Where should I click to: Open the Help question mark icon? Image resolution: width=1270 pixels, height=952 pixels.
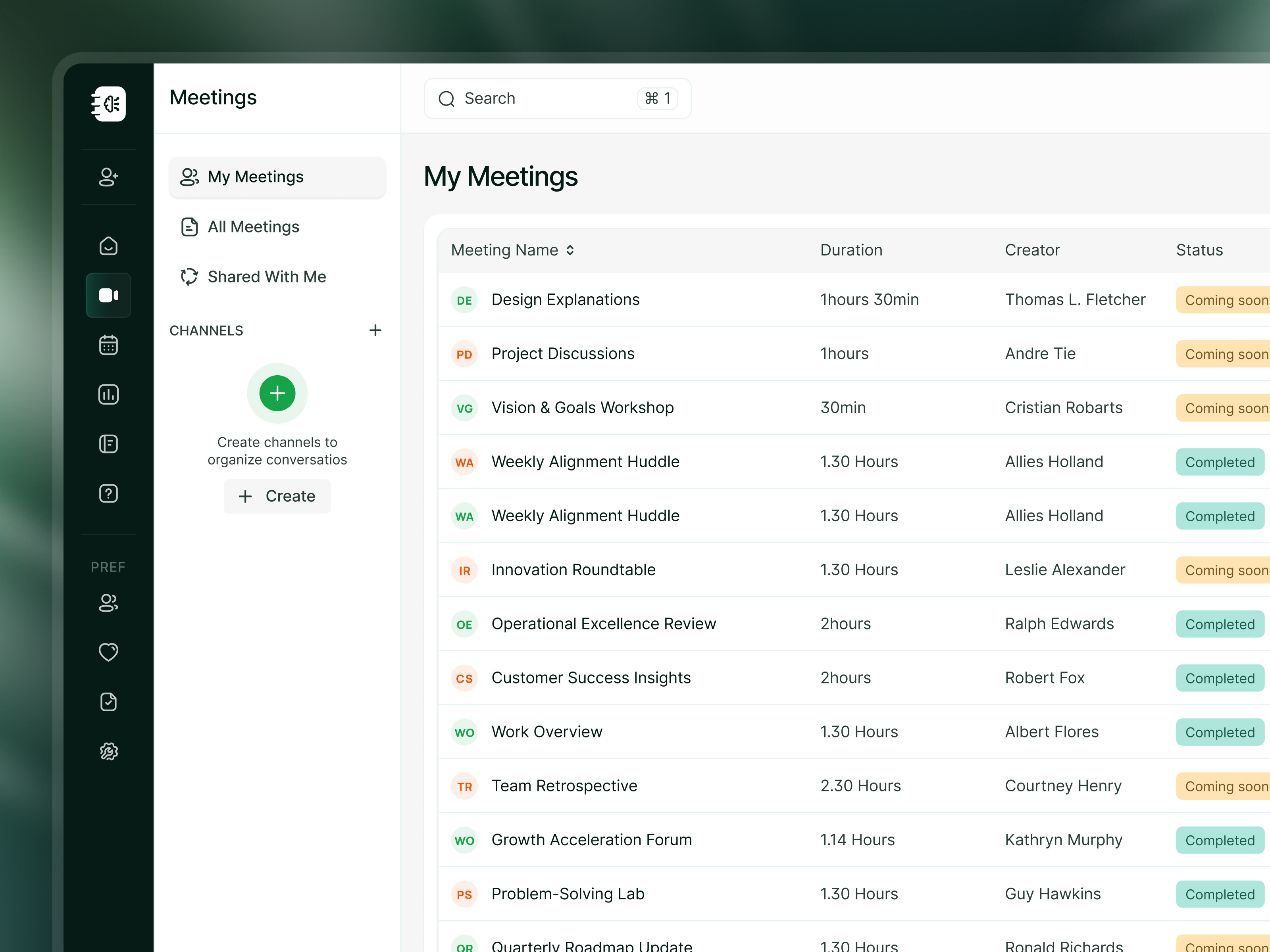(x=108, y=493)
